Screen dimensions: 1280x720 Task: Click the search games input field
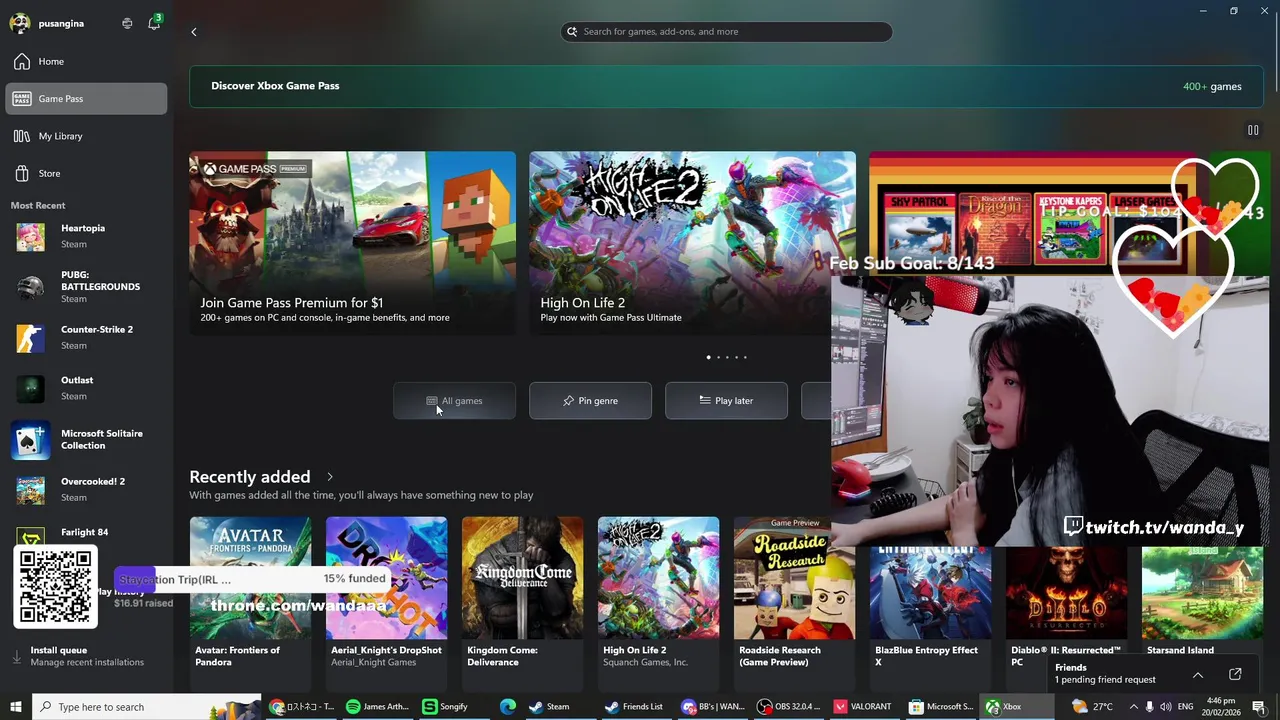point(726,31)
